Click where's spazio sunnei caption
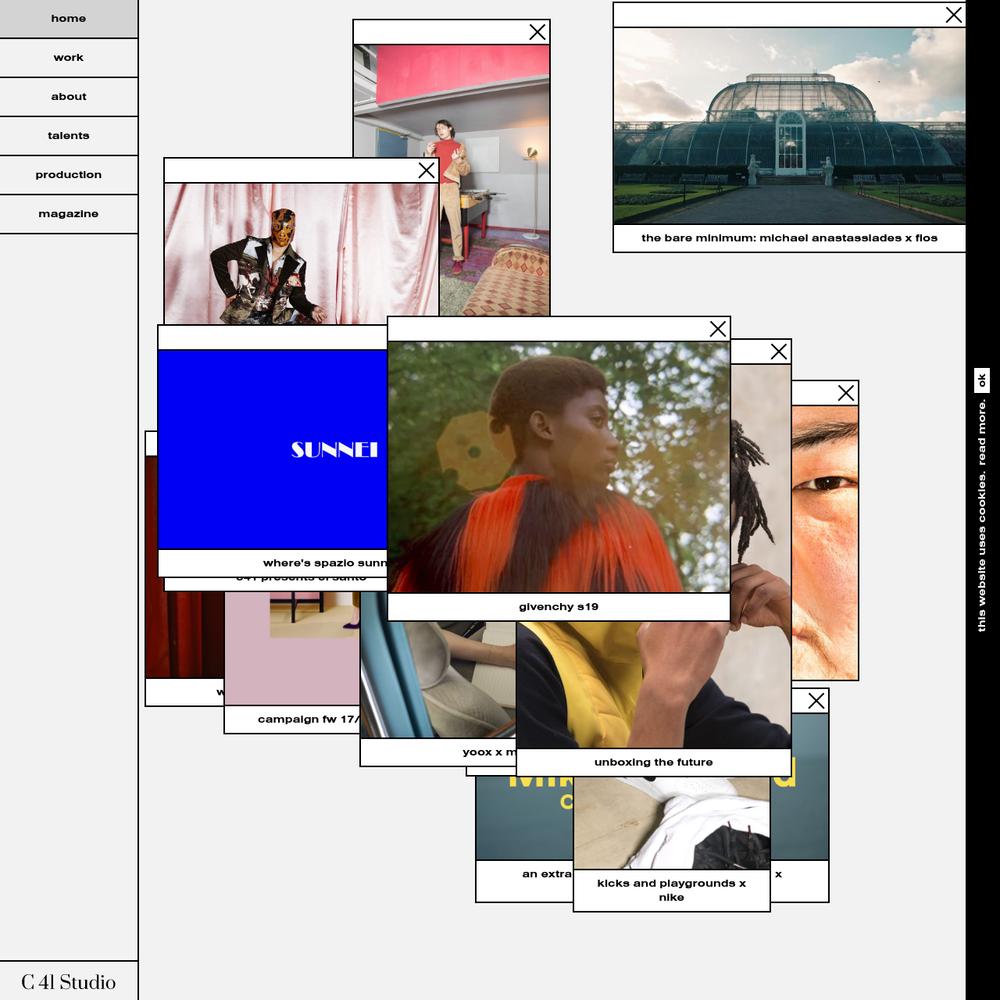Screen dimensions: 1000x1000 point(325,562)
